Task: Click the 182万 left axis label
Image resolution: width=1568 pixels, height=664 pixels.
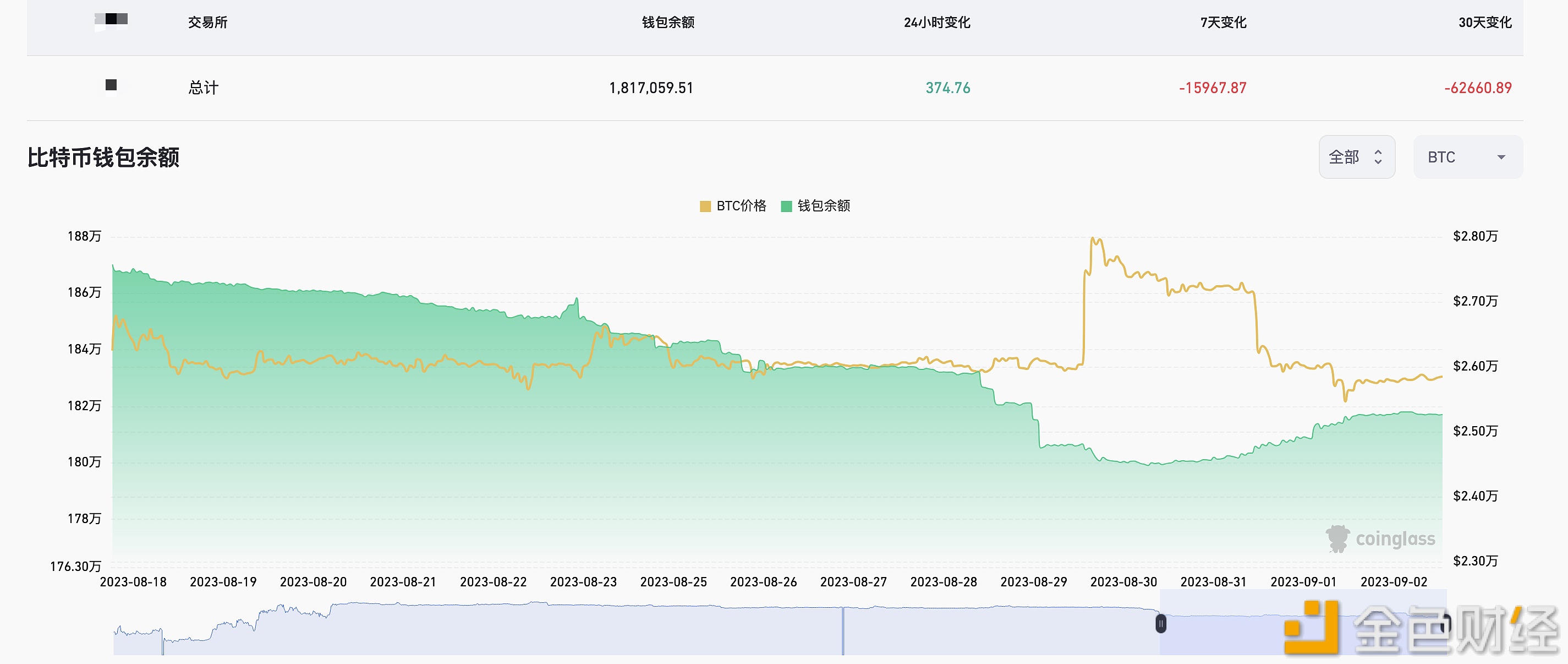Action: point(84,406)
